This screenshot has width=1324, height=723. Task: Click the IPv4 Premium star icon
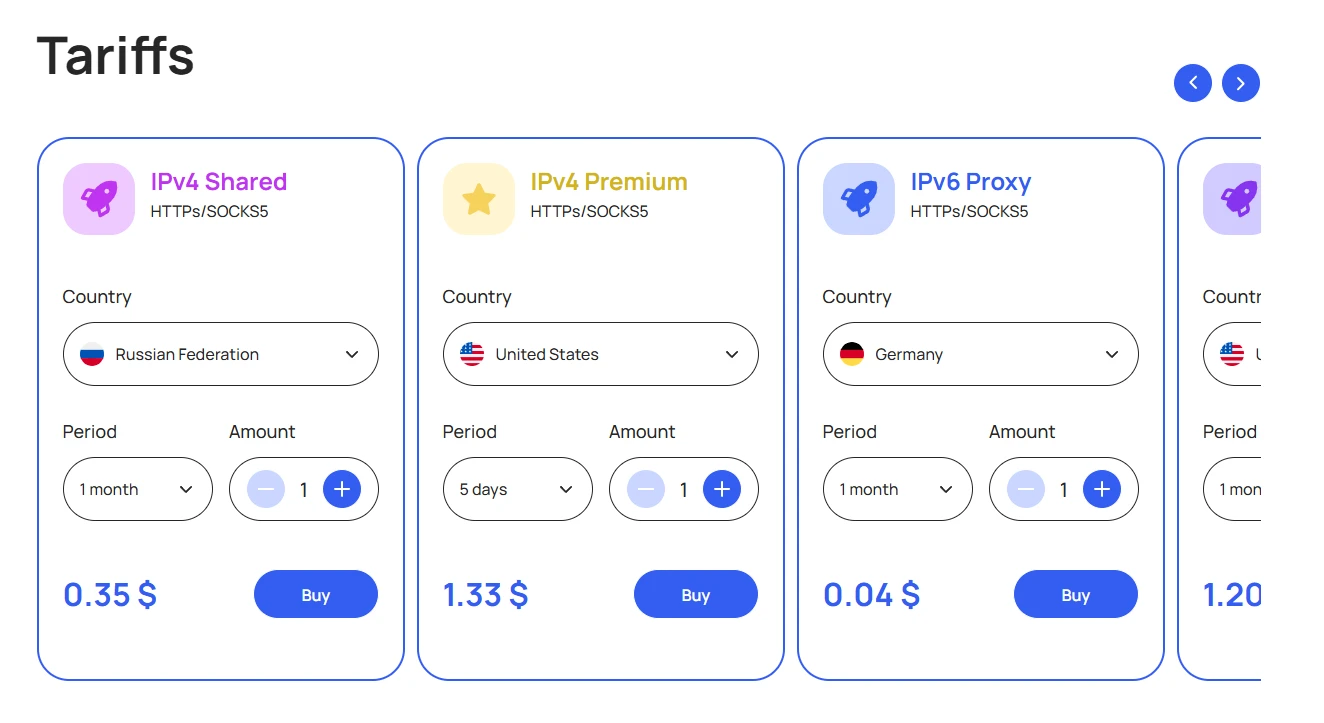pos(478,199)
